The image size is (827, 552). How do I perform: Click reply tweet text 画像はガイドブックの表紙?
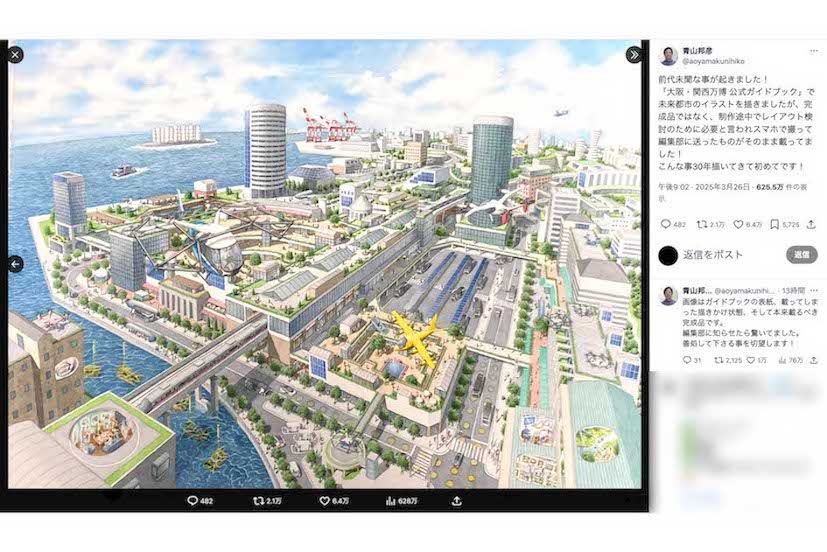(x=750, y=322)
